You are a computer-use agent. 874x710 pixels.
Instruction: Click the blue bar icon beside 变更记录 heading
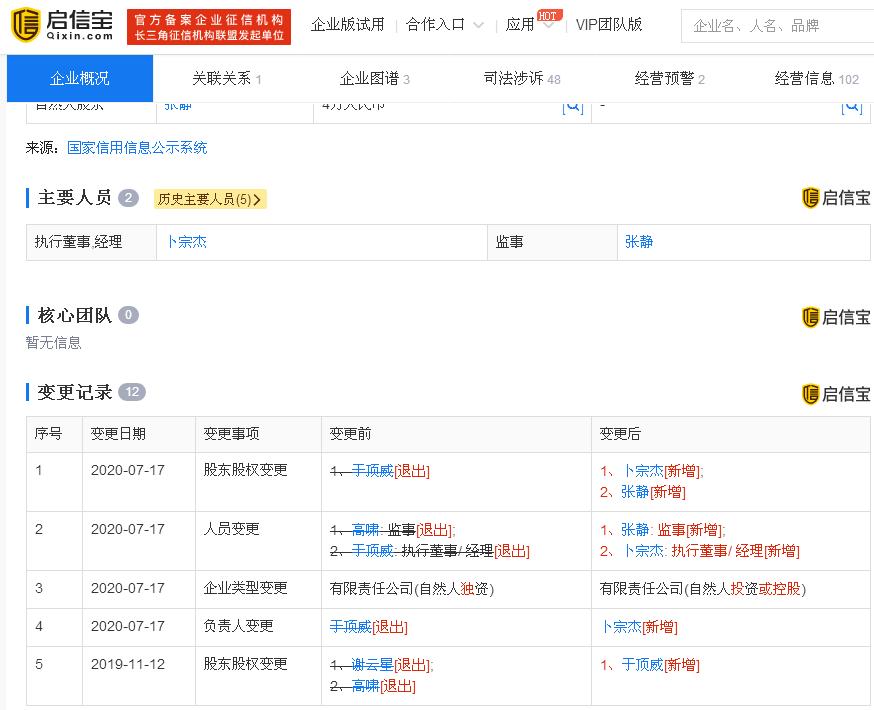(x=26, y=392)
